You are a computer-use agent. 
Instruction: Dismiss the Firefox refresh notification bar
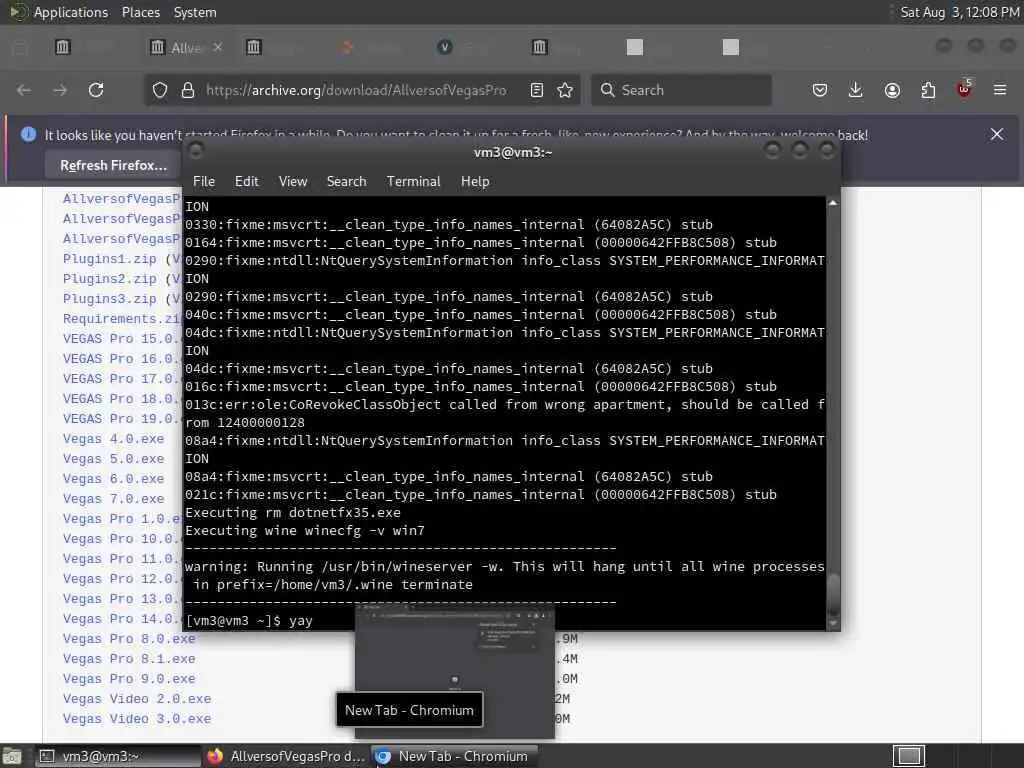point(997,135)
